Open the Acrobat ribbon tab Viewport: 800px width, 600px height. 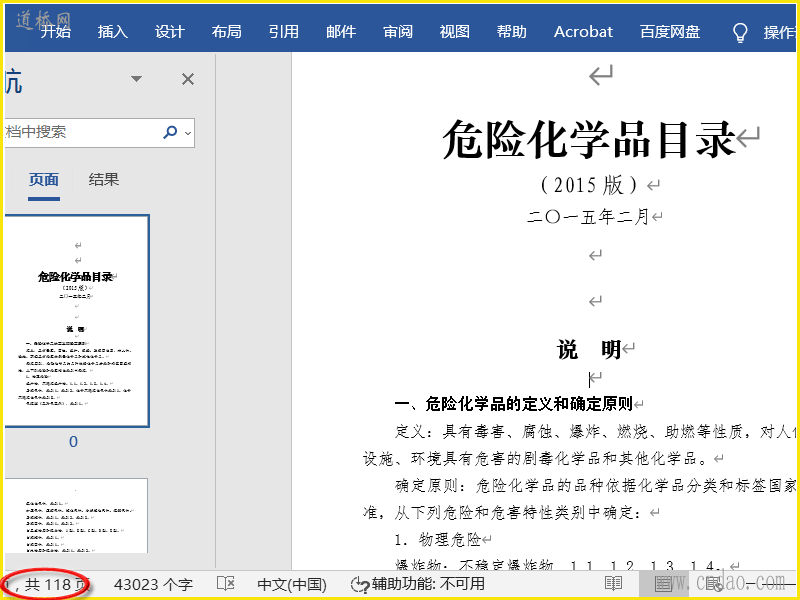(583, 32)
